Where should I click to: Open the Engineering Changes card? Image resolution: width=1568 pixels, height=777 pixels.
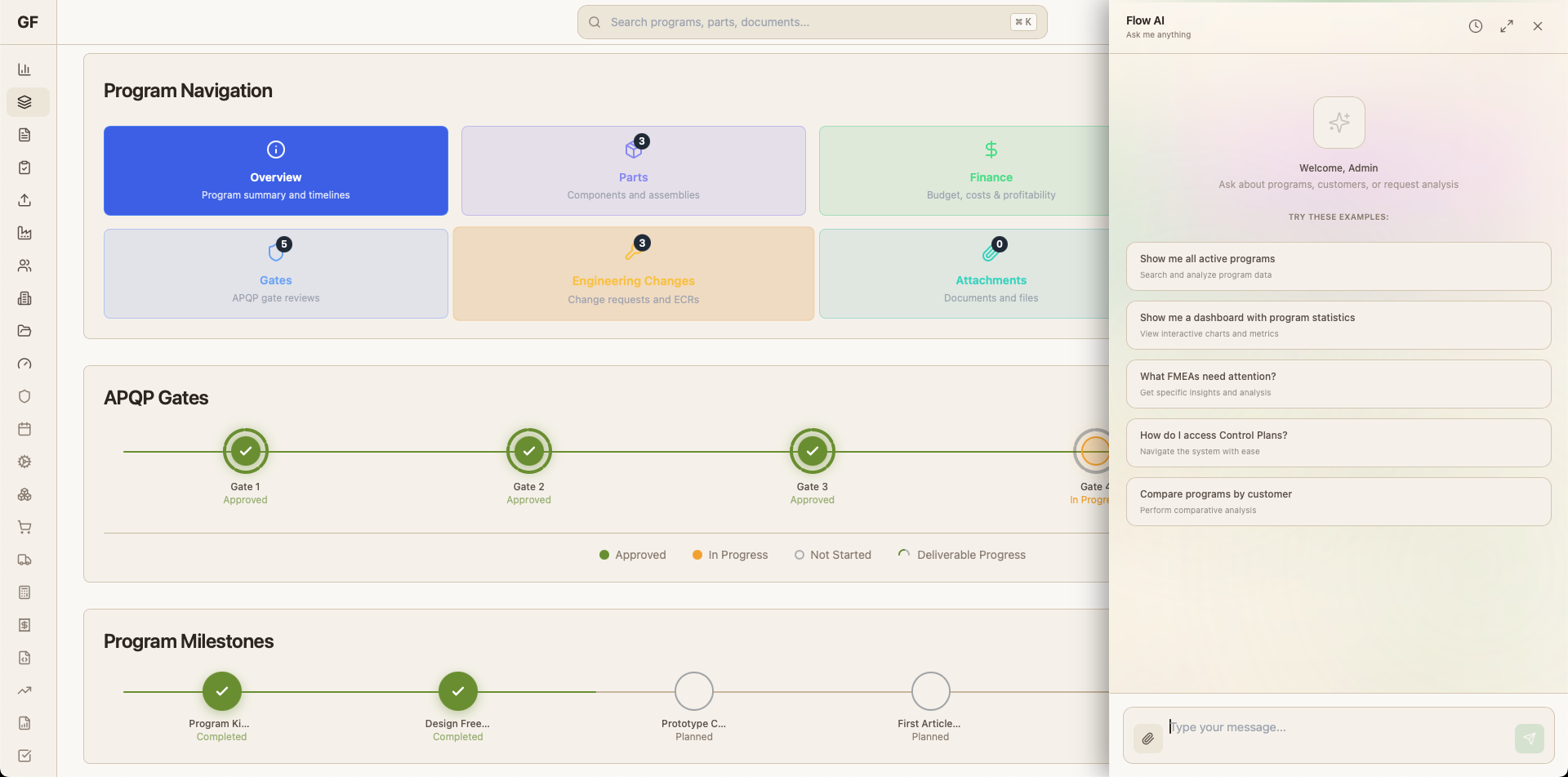pos(633,274)
